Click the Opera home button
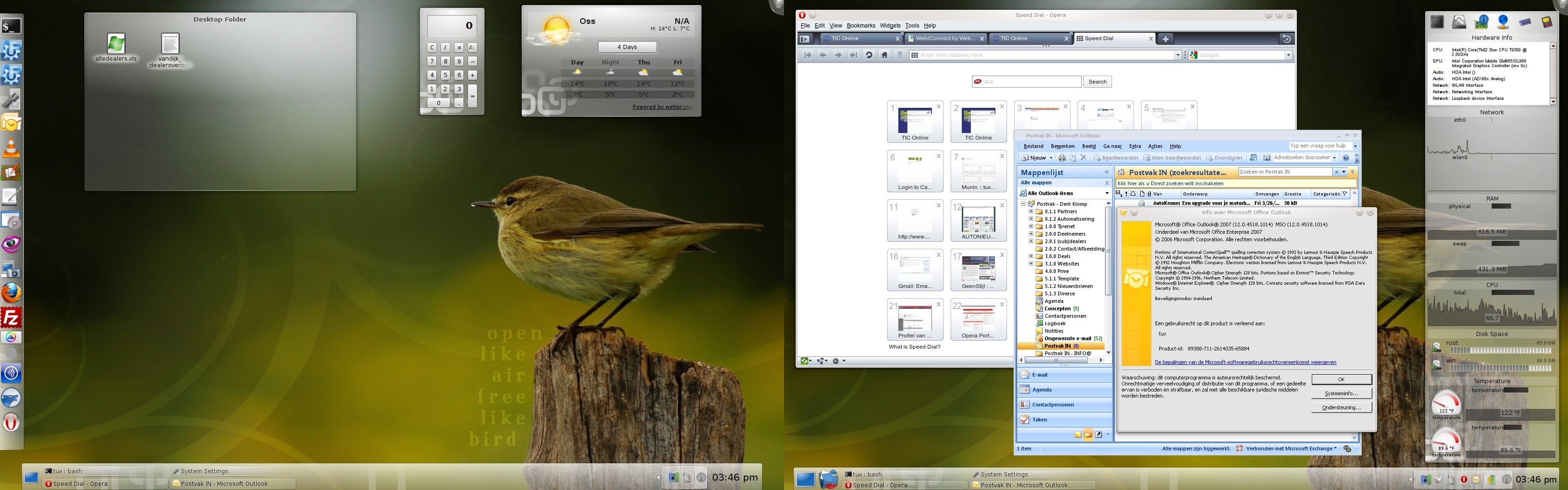Viewport: 1568px width, 490px height. (884, 56)
